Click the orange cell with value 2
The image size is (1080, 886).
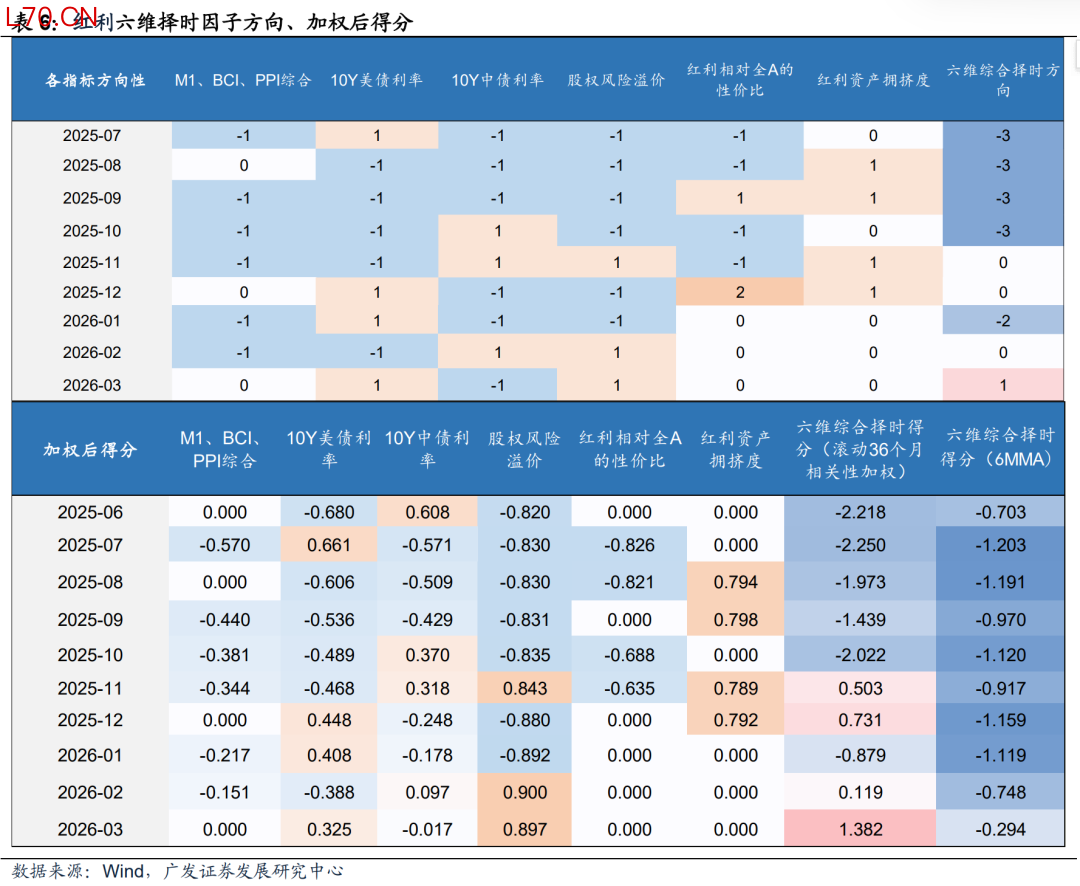(740, 292)
